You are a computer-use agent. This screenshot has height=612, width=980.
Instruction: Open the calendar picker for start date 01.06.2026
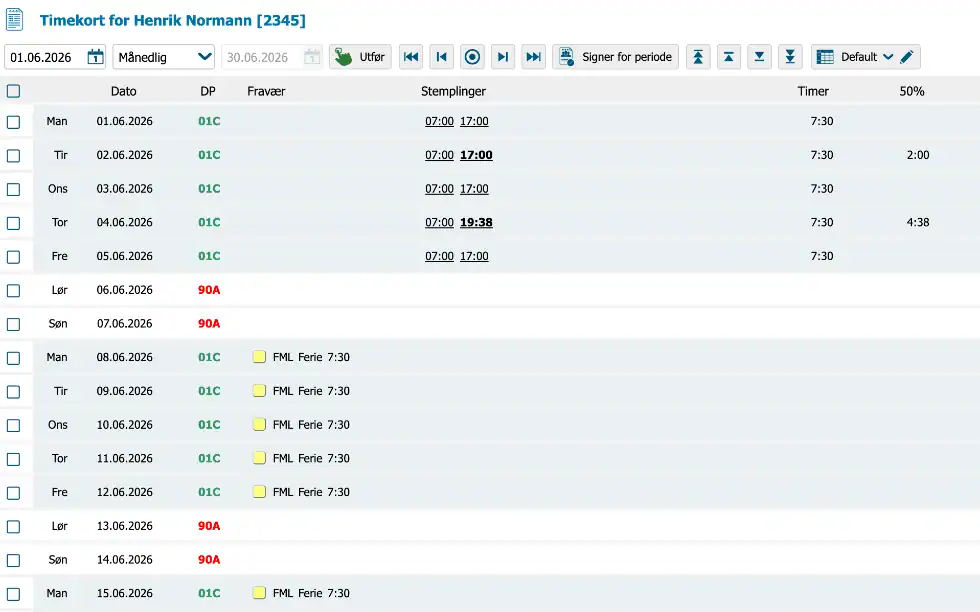[95, 57]
